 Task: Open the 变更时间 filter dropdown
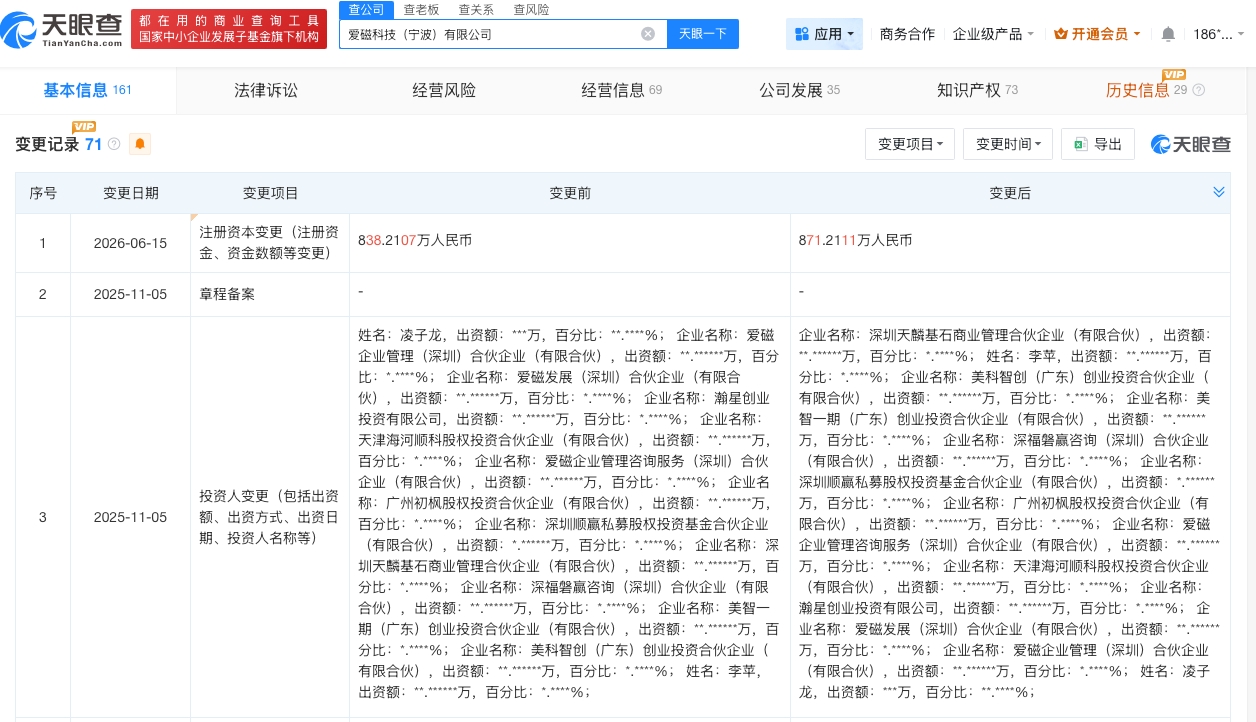coord(1008,144)
